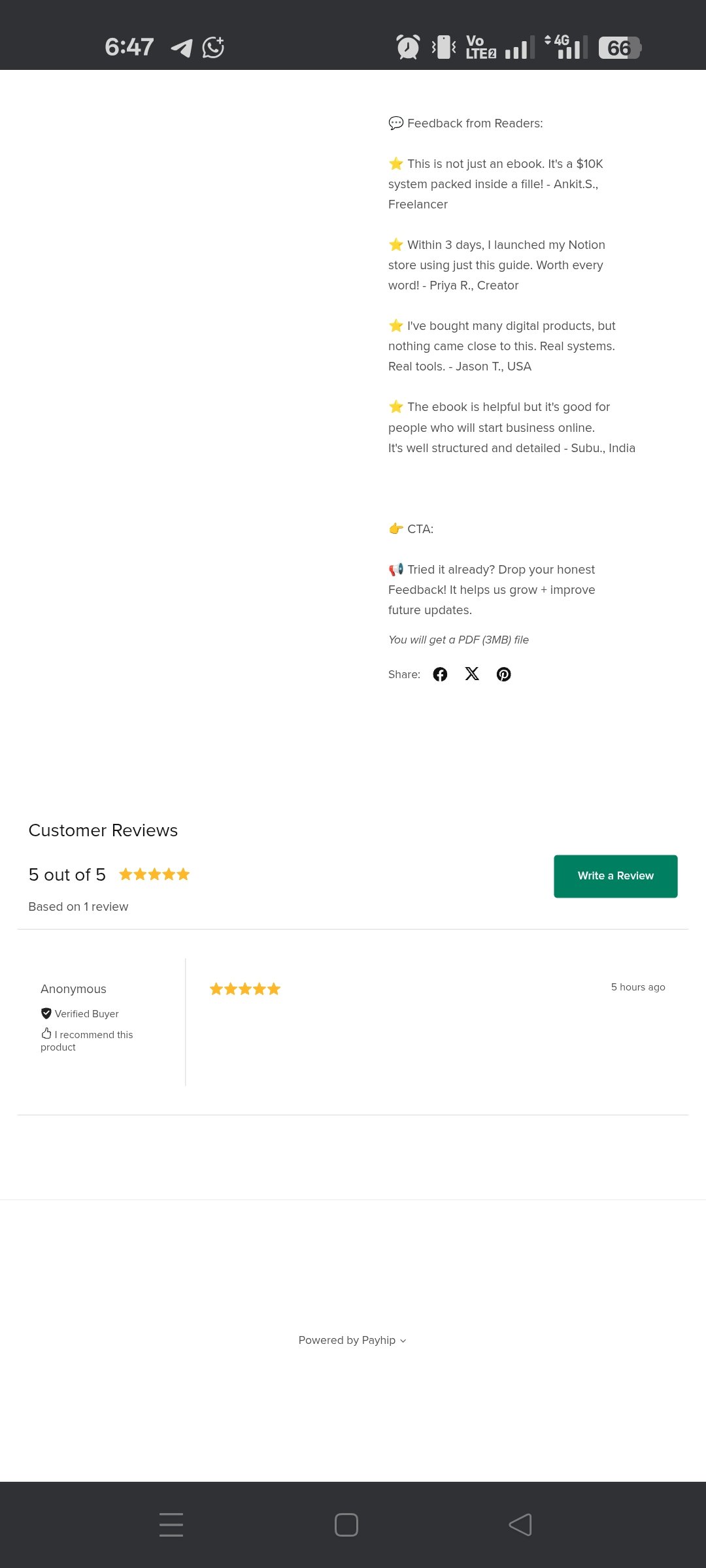Share on Pinterest icon

tap(503, 674)
